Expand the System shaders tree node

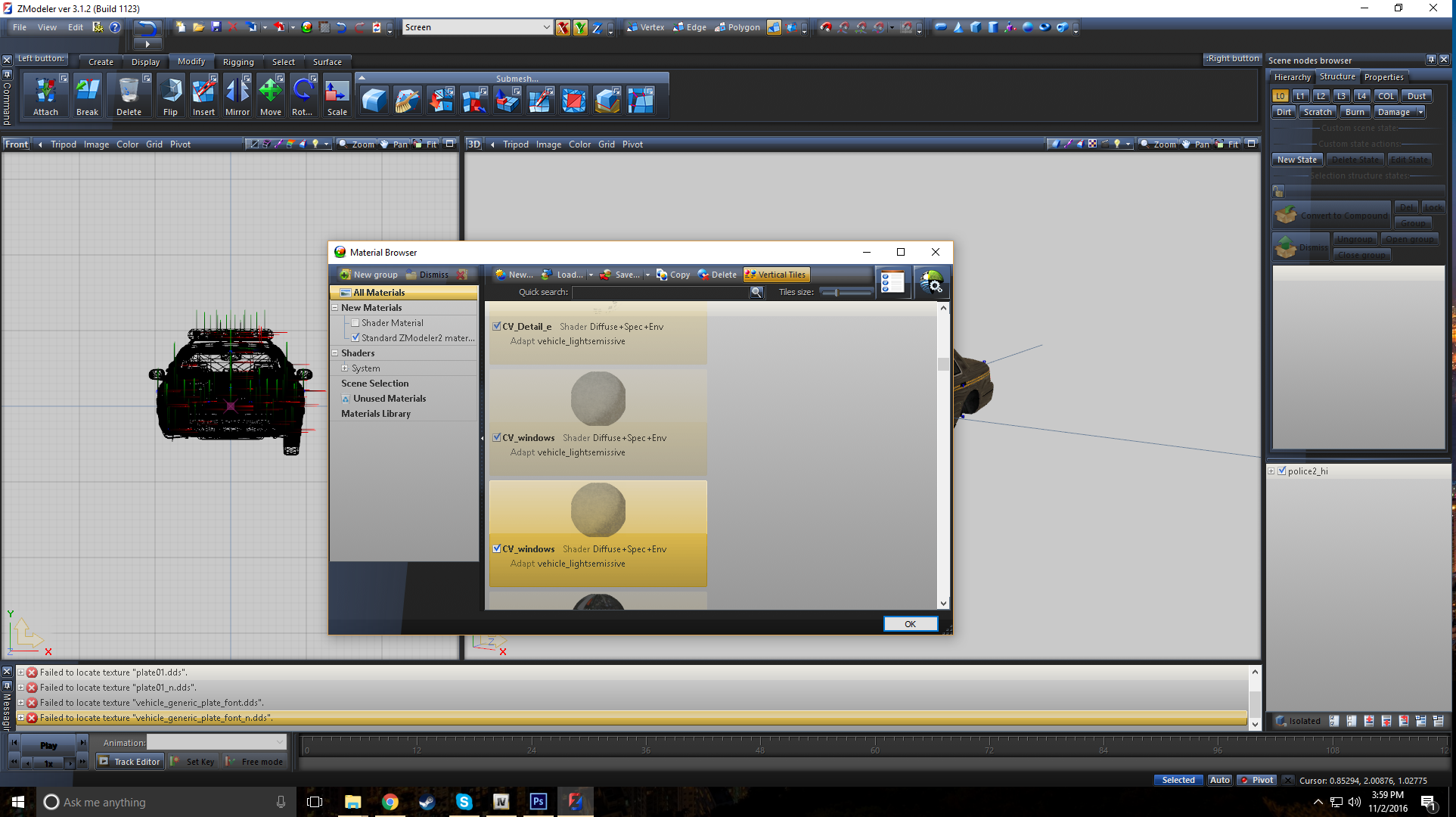point(345,368)
